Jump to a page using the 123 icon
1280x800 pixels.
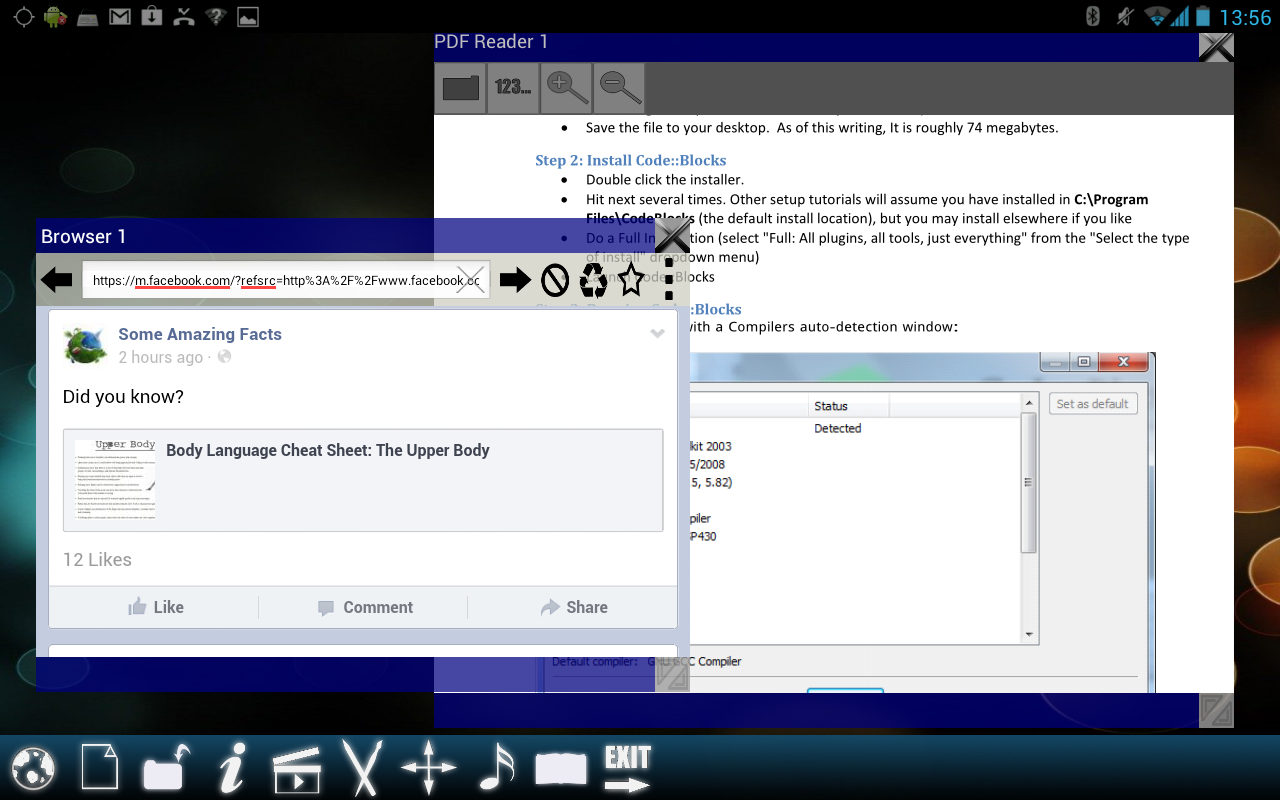(x=513, y=87)
